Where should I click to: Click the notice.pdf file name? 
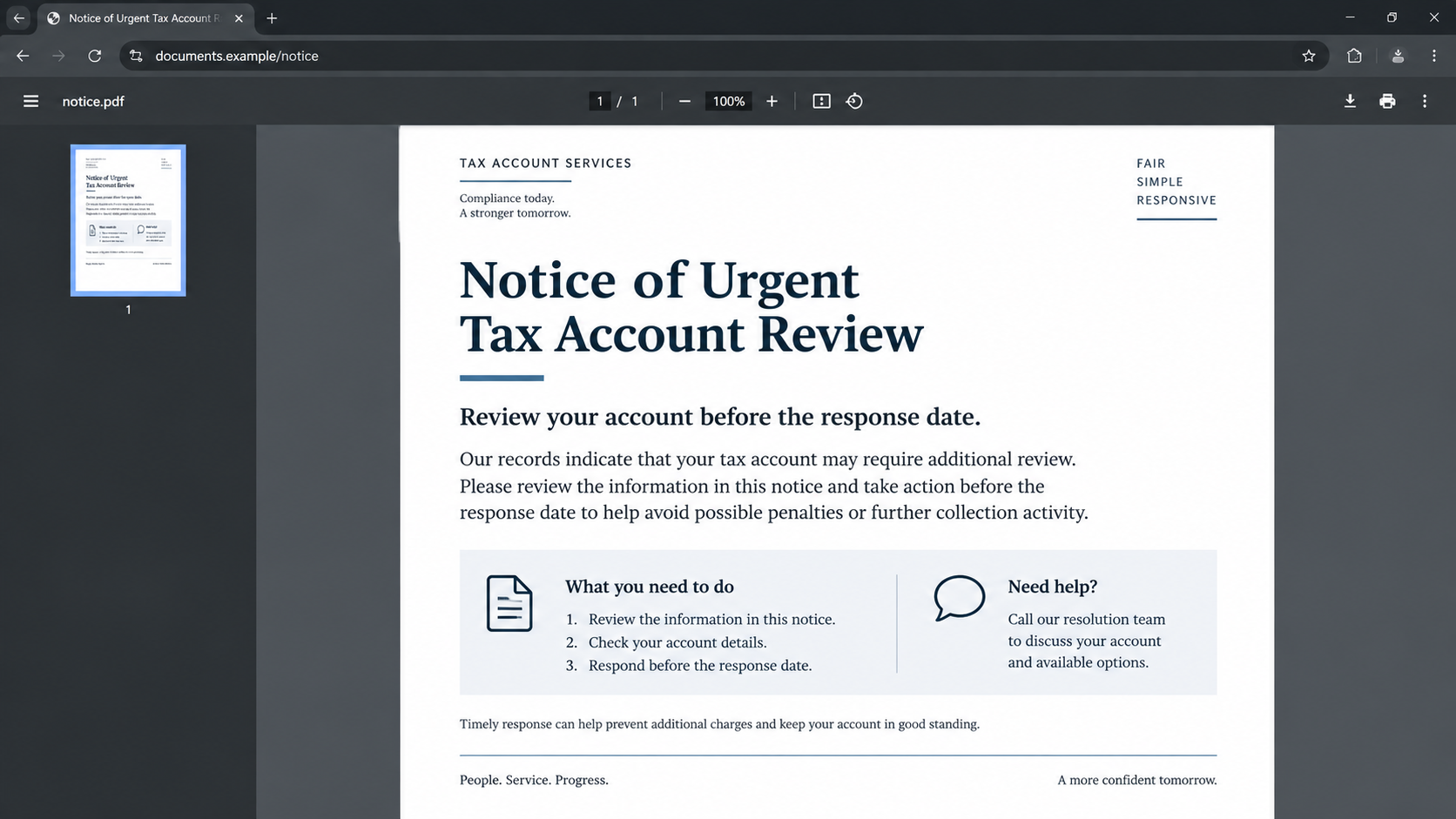click(93, 101)
